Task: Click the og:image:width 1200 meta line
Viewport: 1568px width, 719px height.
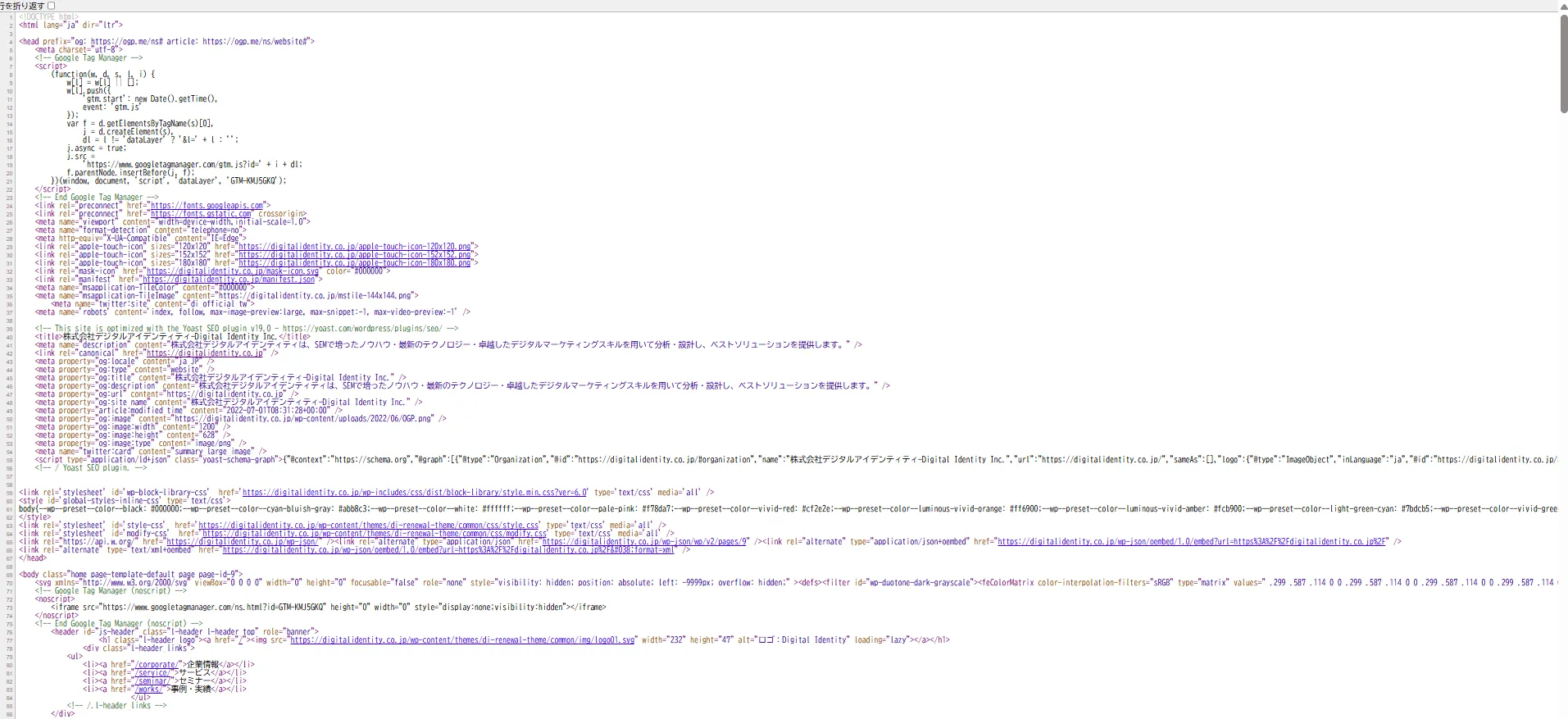Action: point(133,427)
